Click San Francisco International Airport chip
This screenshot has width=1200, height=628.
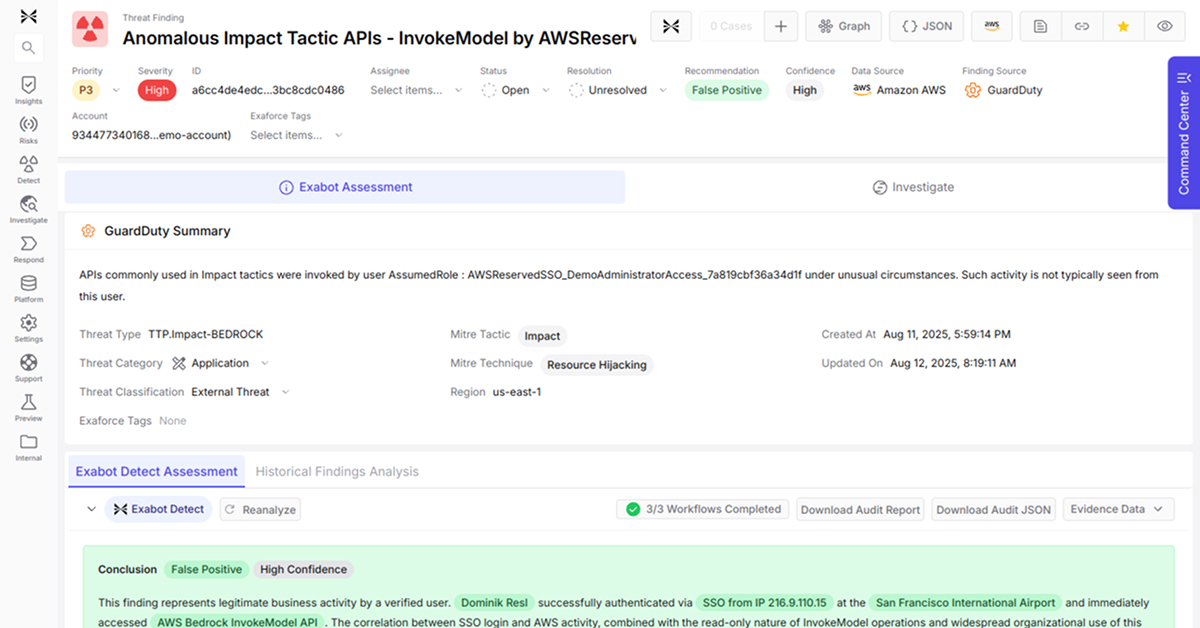[x=965, y=603]
